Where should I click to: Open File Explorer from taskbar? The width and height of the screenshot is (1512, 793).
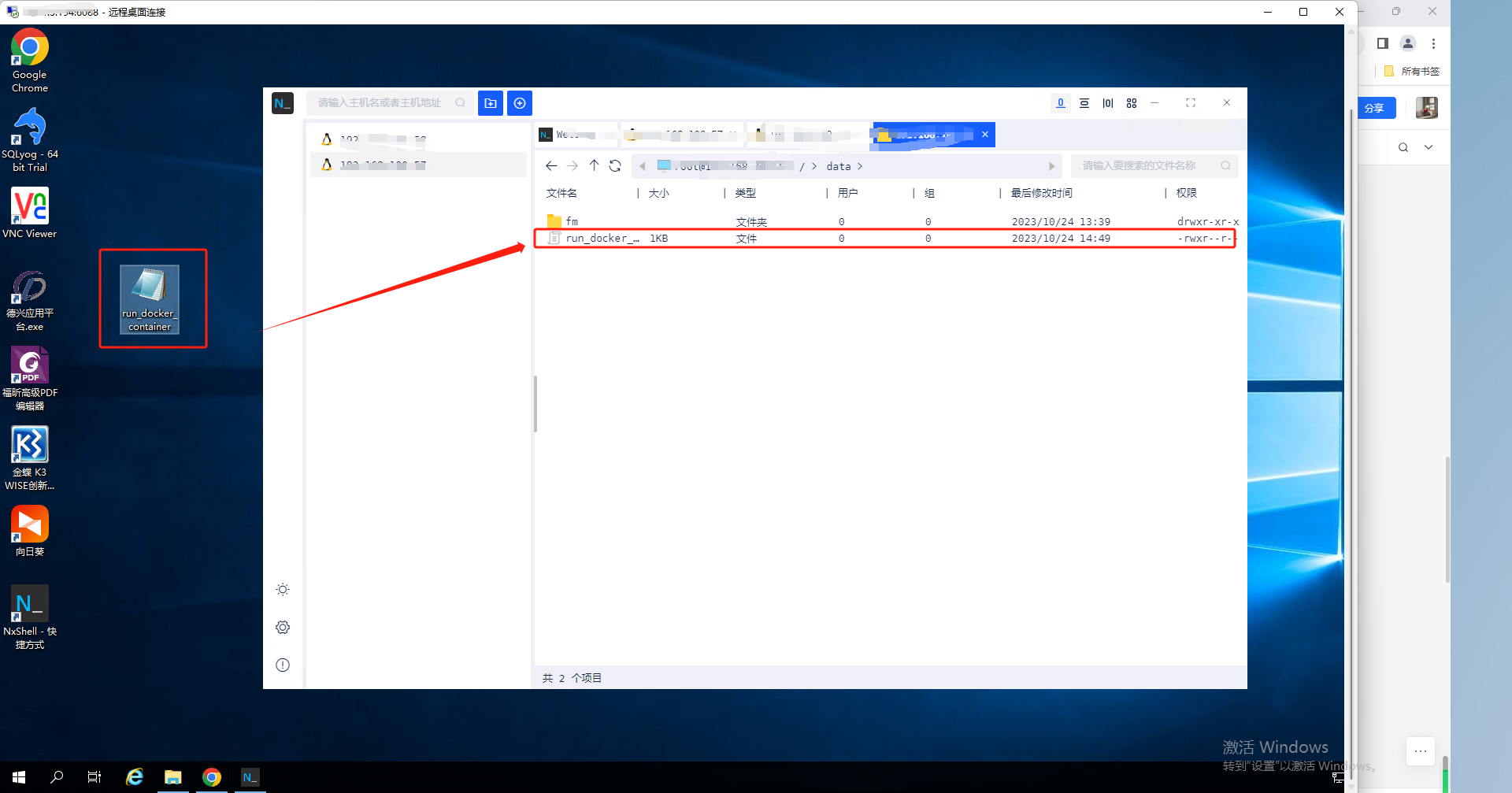click(x=173, y=777)
